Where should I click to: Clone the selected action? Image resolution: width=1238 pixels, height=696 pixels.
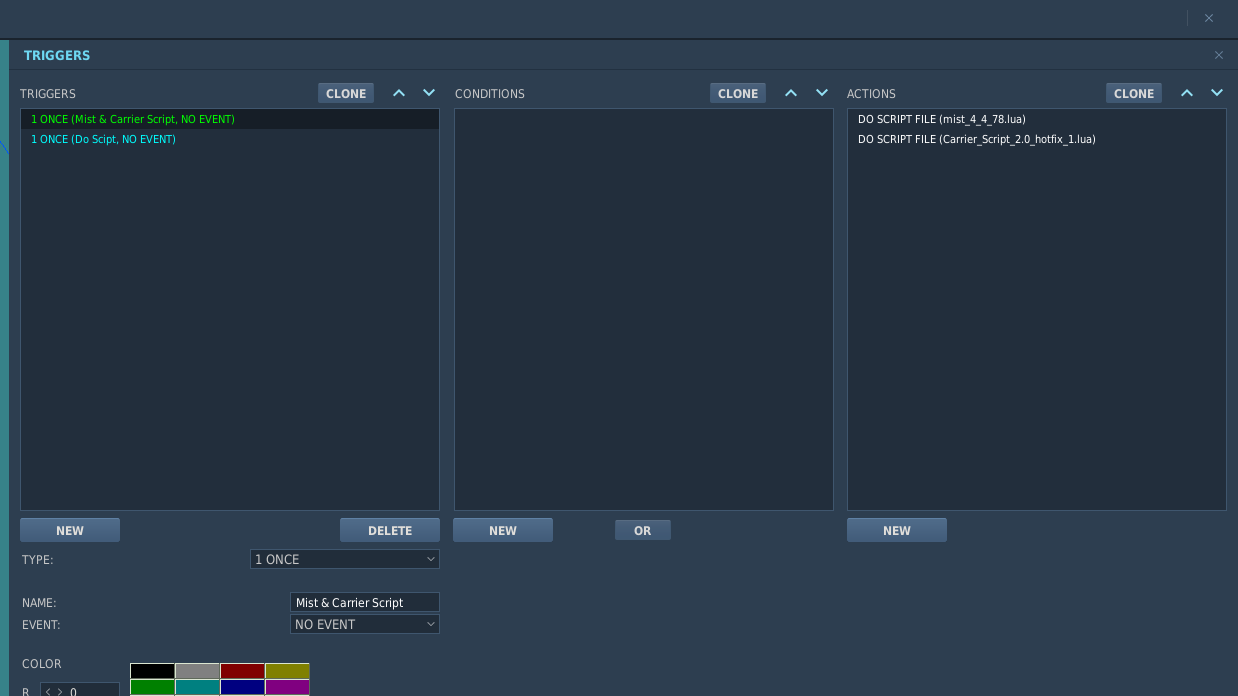pos(1134,93)
